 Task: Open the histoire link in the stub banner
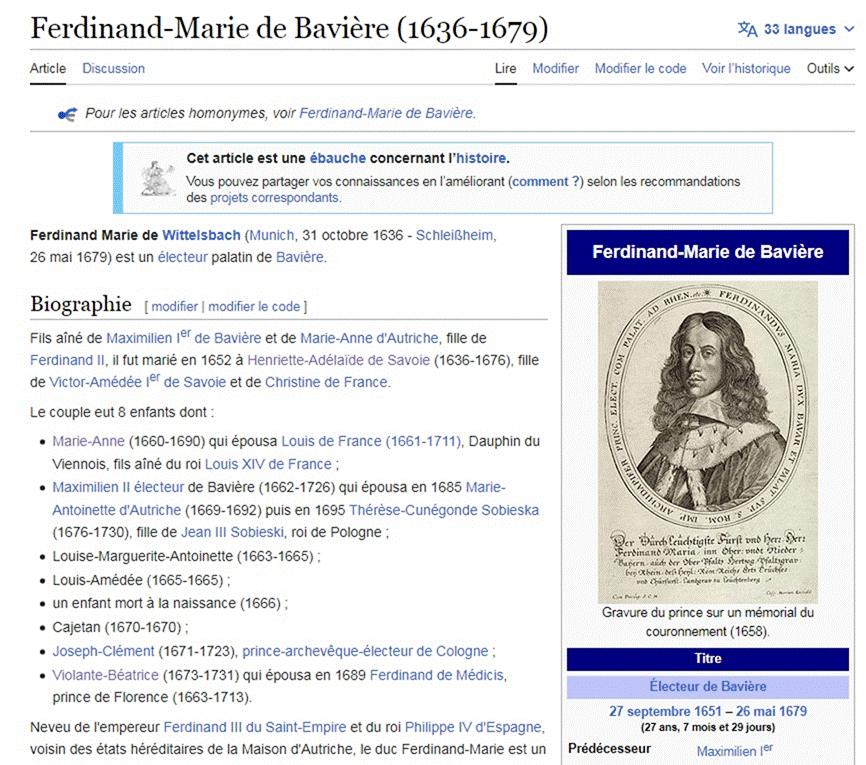click(x=480, y=158)
